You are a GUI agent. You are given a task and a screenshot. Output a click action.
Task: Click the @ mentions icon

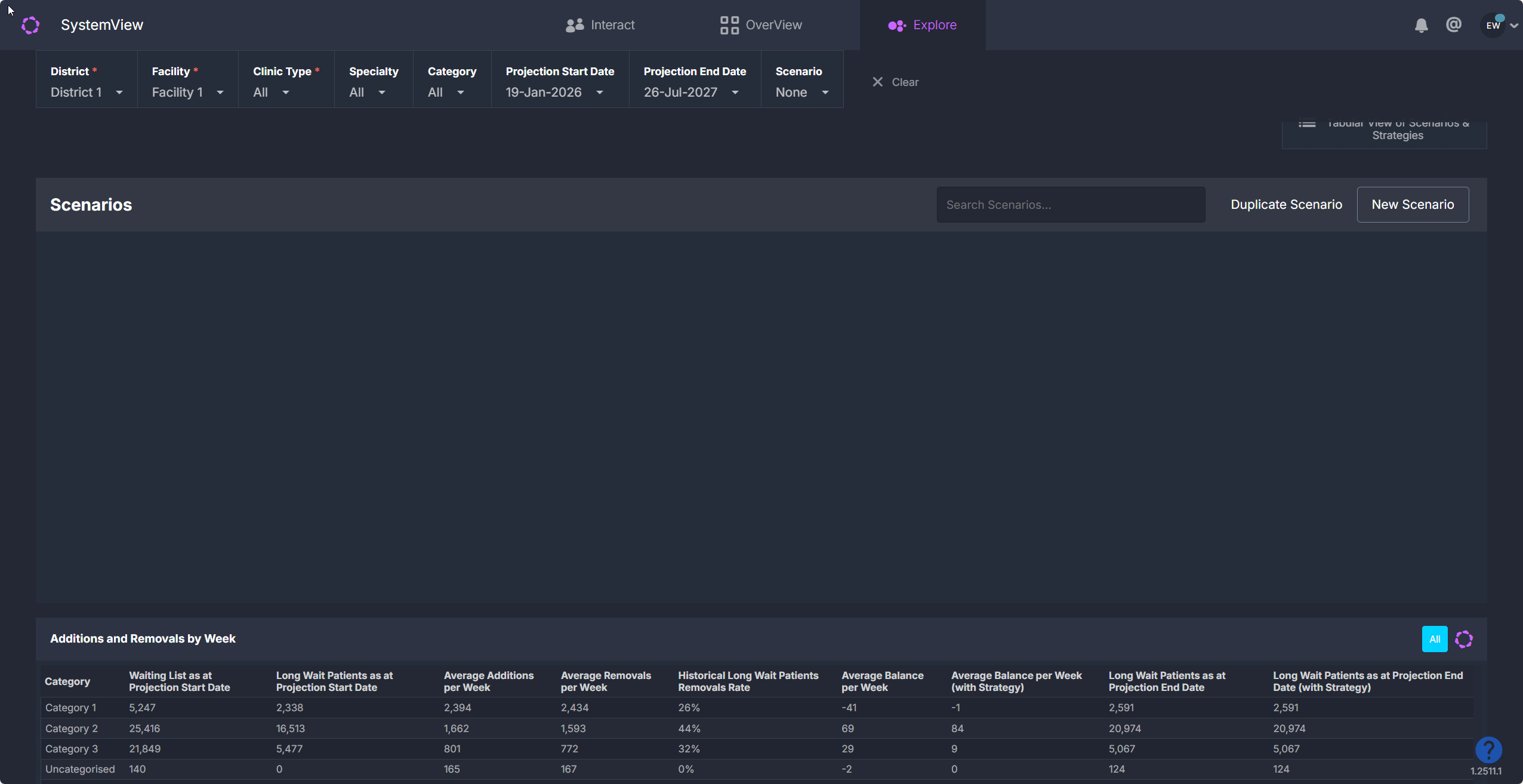coord(1454,24)
